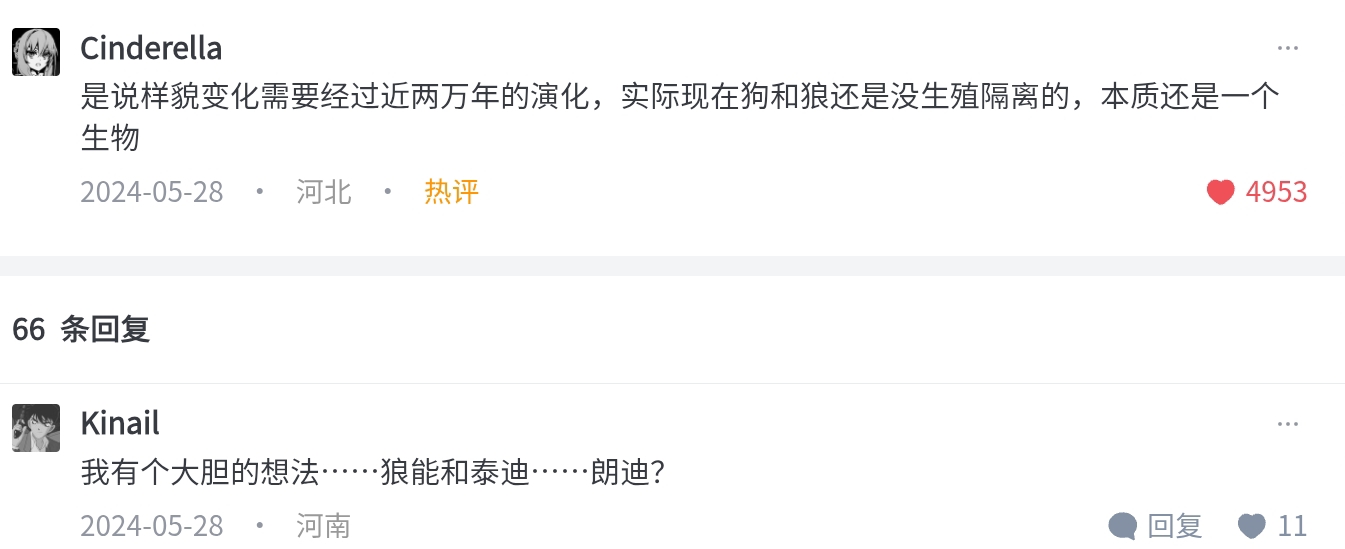Select Kinail's reply text about 泰迪
The image size is (1345, 549).
click(x=373, y=473)
